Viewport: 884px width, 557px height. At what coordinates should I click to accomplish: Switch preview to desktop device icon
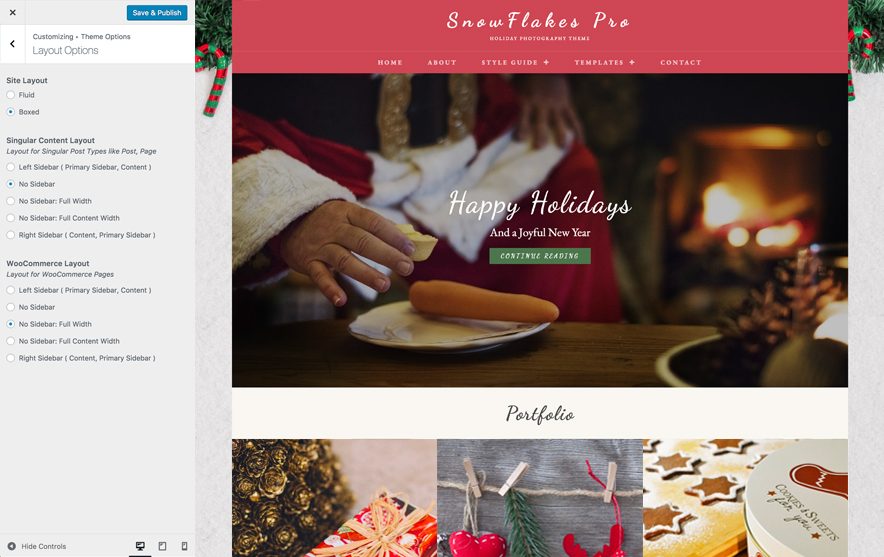[140, 546]
